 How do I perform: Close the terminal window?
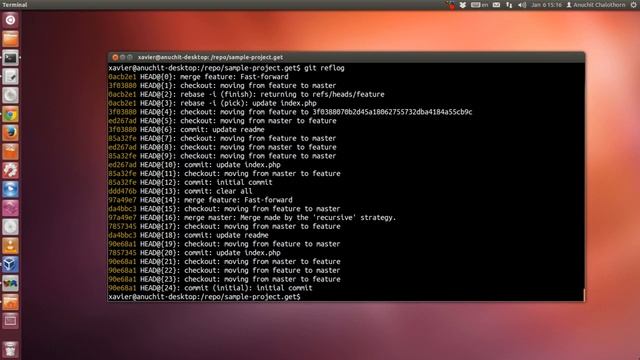[115, 58]
